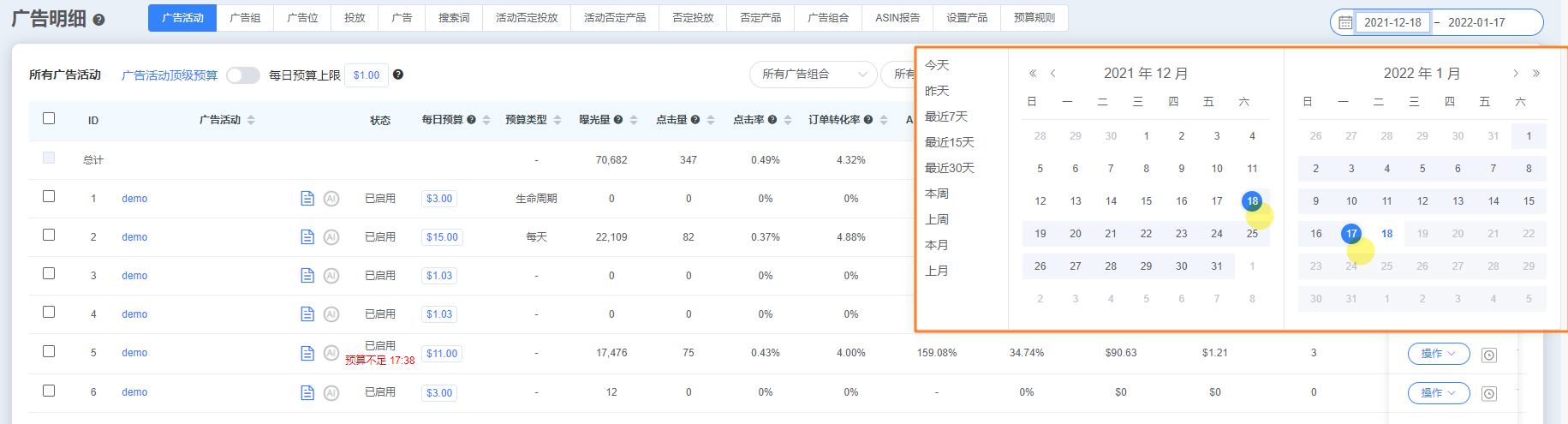
Task: Click the AI icon in campaign row 2
Action: (x=331, y=237)
